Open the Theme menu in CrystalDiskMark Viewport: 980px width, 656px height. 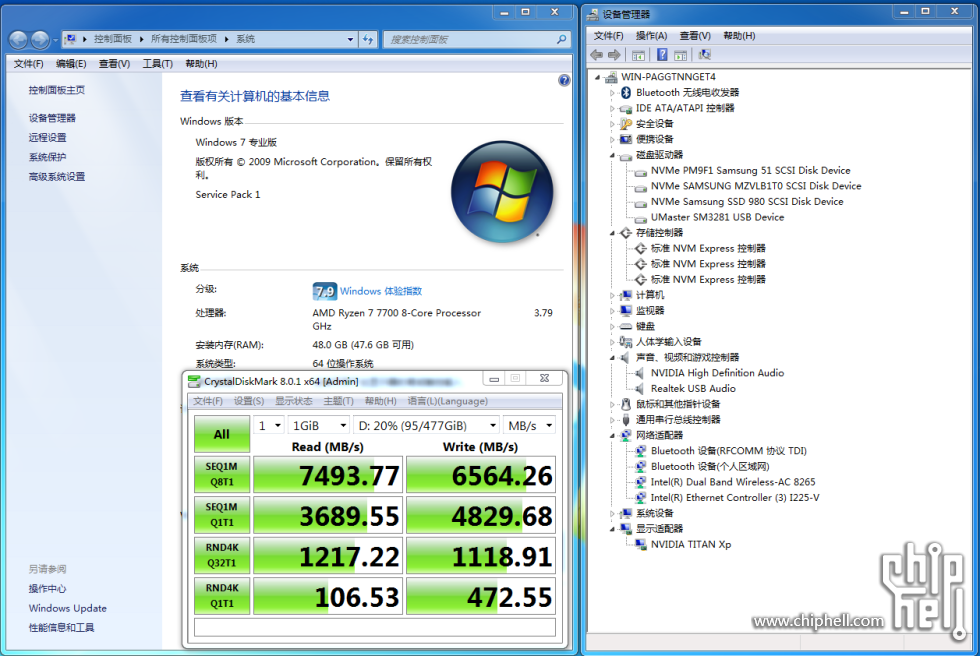coord(339,401)
